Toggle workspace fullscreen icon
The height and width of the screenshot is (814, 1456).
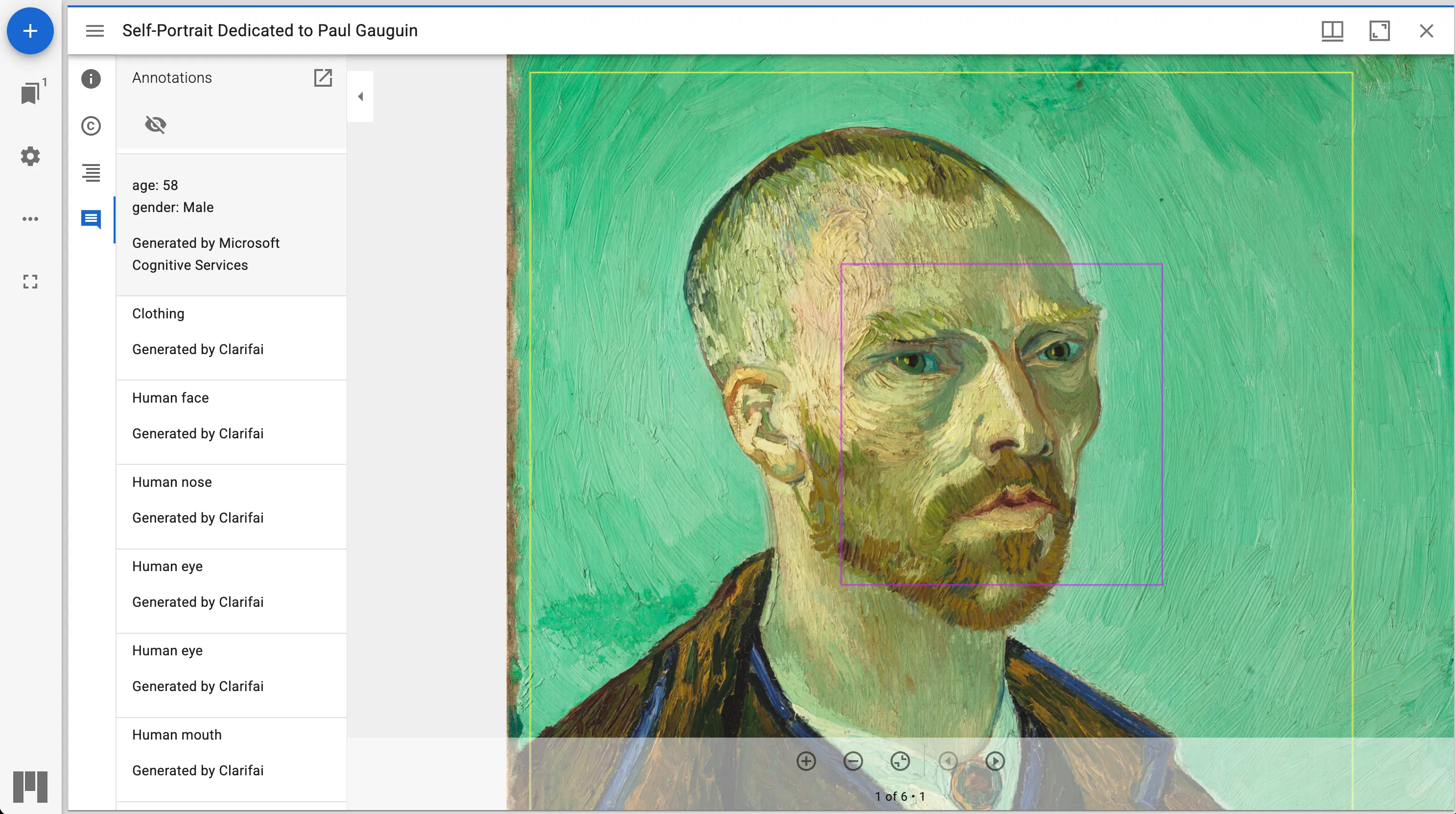30,282
